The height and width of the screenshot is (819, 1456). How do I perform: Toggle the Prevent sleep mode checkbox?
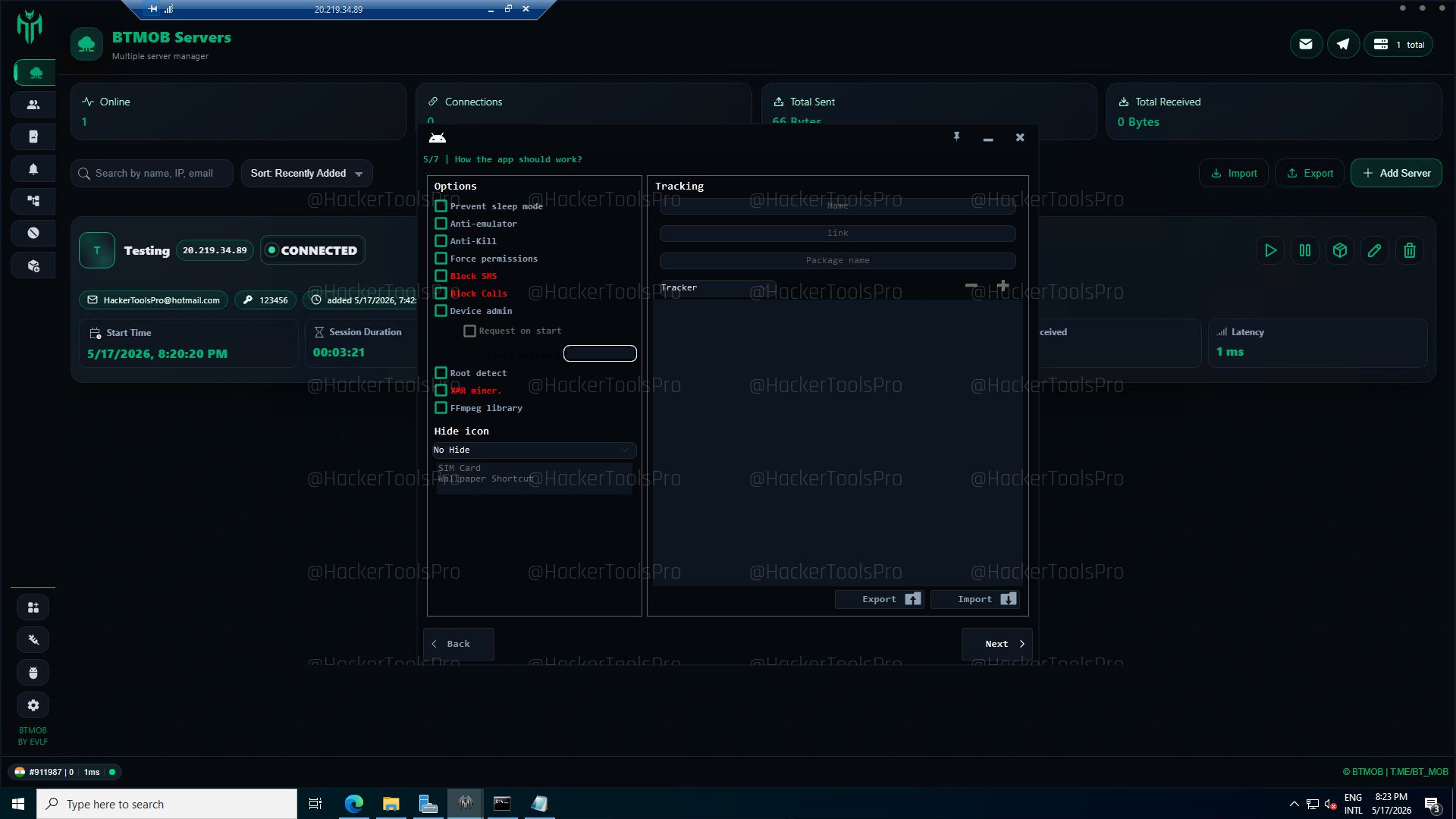coord(441,206)
